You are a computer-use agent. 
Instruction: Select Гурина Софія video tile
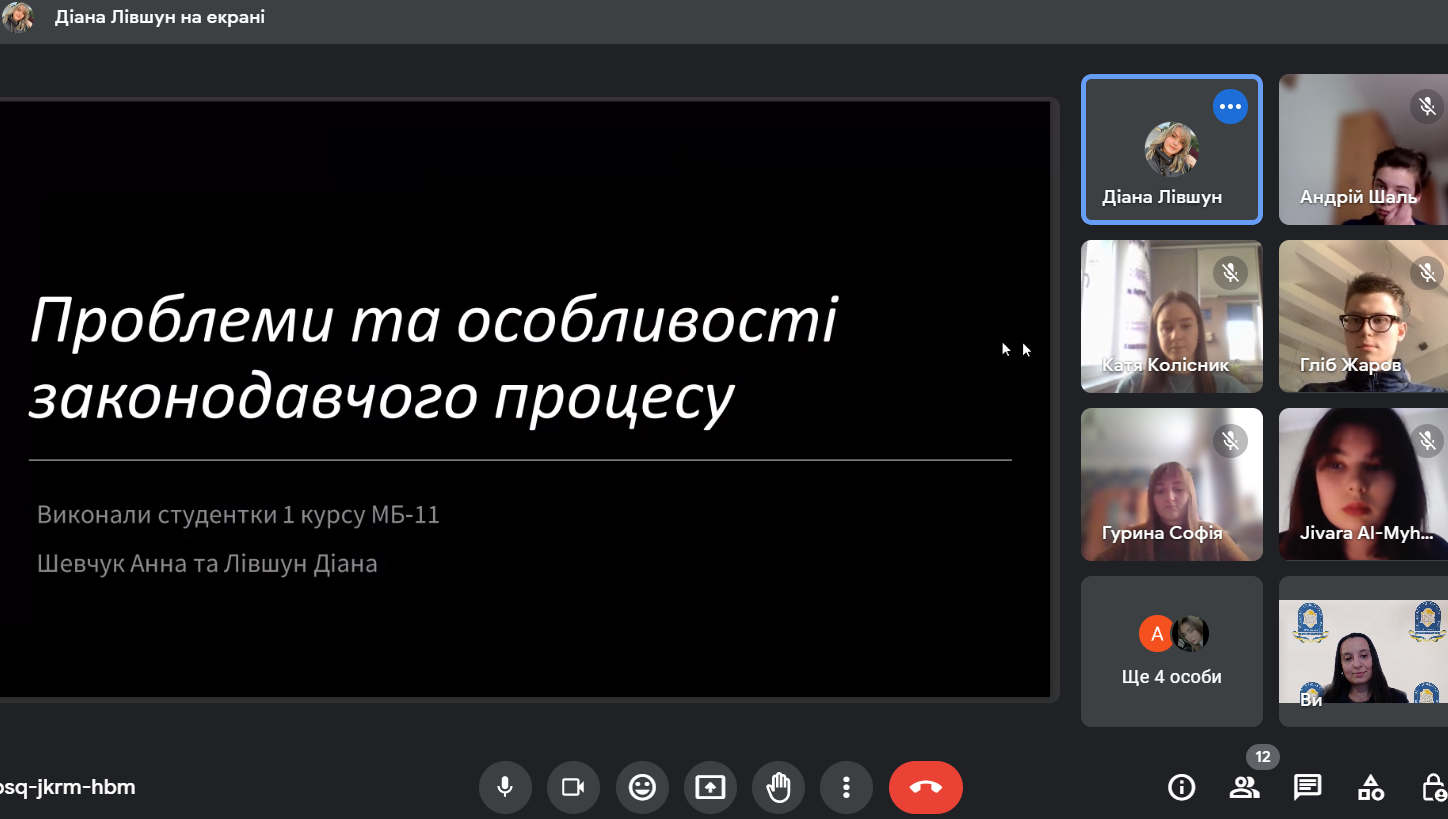1171,484
